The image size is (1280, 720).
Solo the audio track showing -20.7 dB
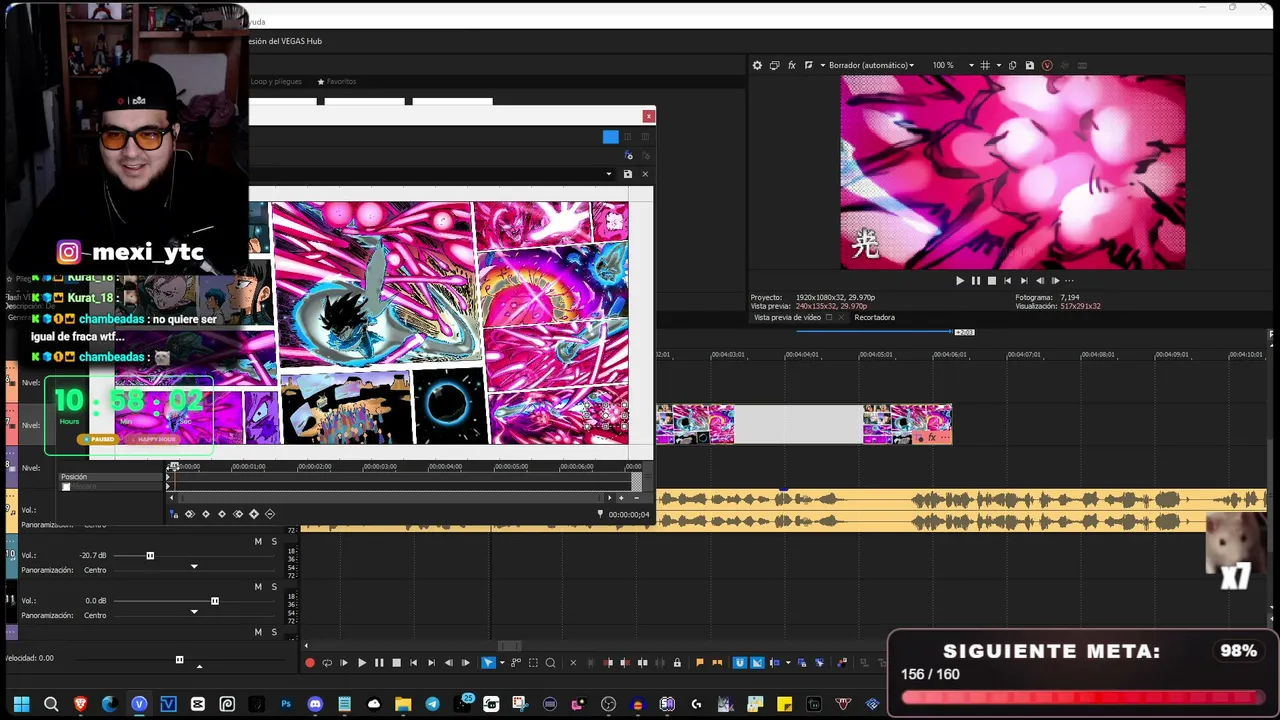[274, 542]
